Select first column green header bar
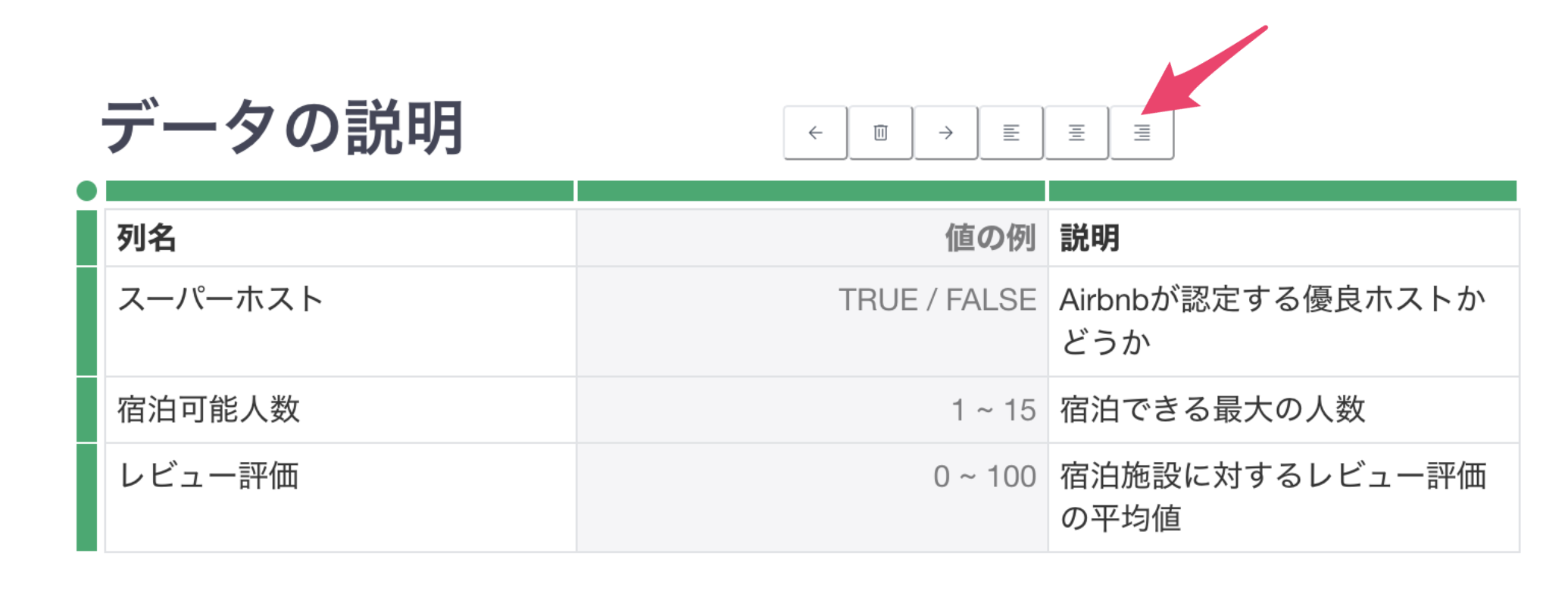The width and height of the screenshot is (1568, 597). [339, 191]
